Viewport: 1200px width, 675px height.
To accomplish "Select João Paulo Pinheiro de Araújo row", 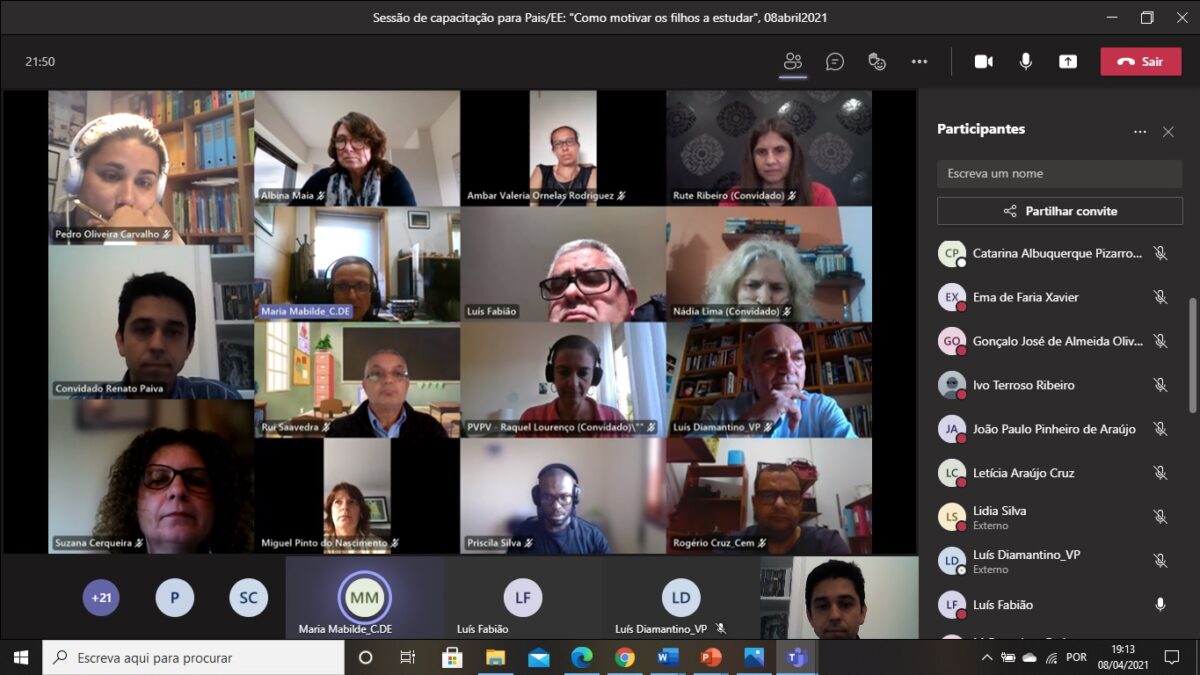I will point(1055,429).
